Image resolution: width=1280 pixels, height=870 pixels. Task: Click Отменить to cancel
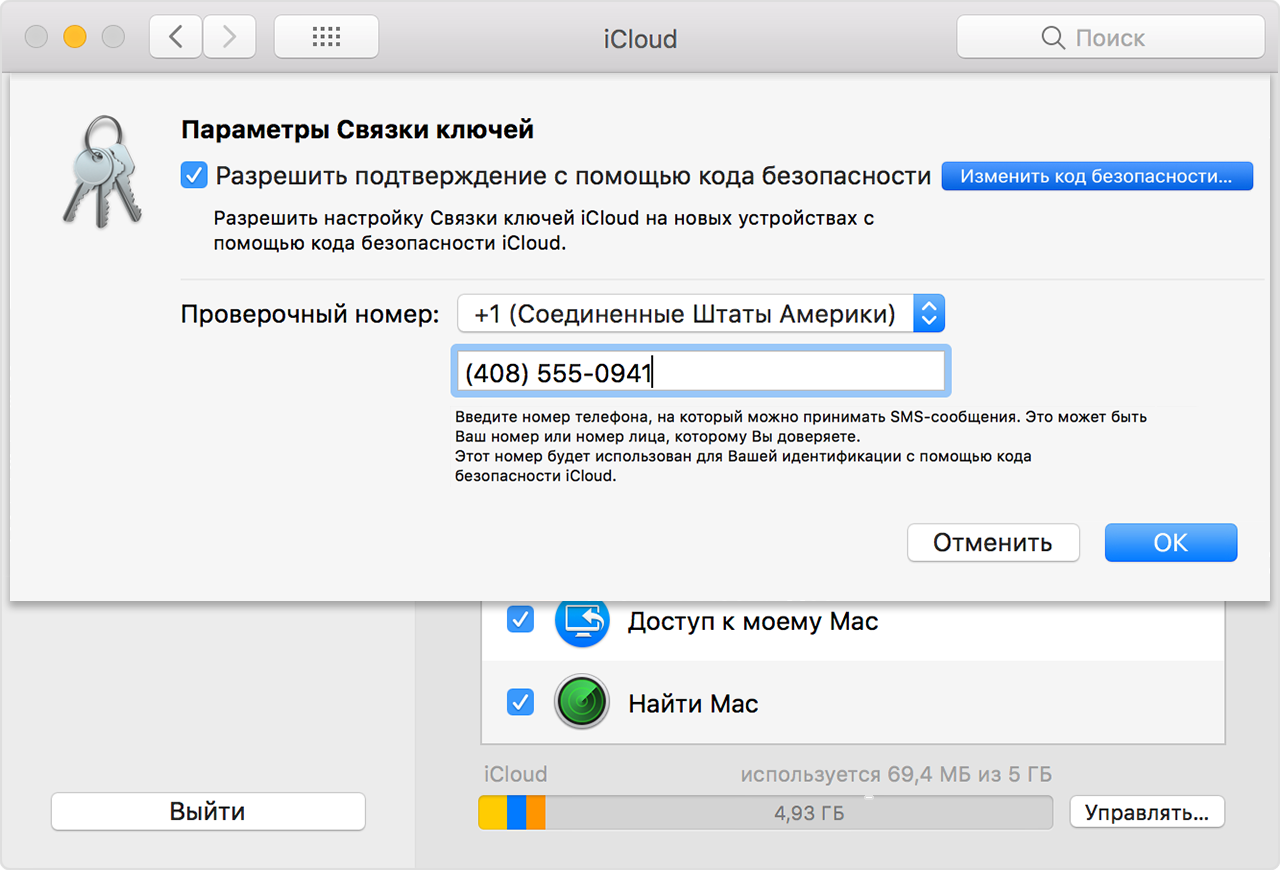click(x=993, y=542)
